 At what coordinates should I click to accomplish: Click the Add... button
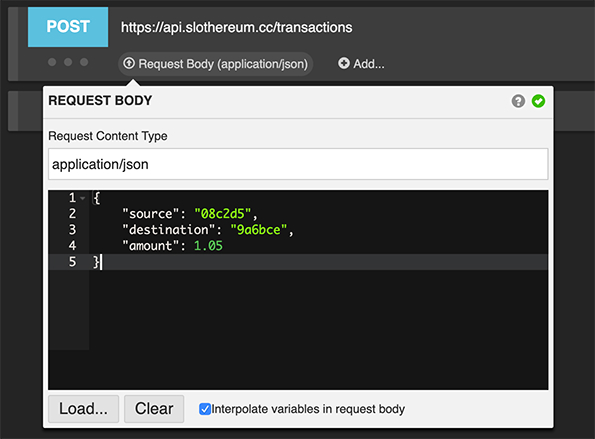coord(361,64)
